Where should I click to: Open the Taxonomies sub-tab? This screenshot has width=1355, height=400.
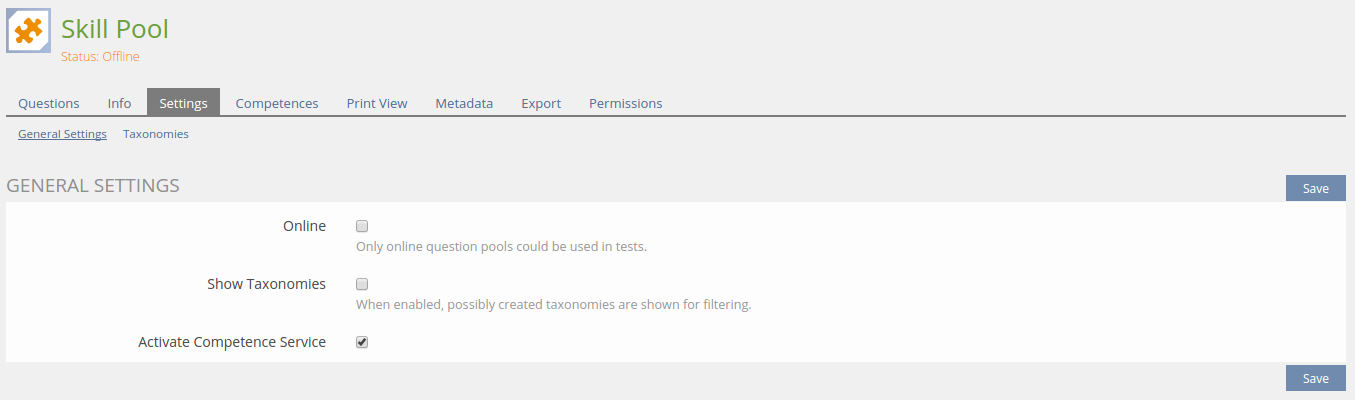pos(156,134)
